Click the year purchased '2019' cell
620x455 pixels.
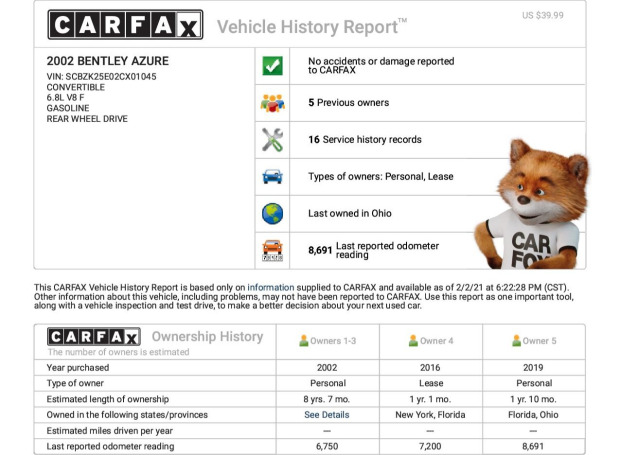[x=533, y=368]
